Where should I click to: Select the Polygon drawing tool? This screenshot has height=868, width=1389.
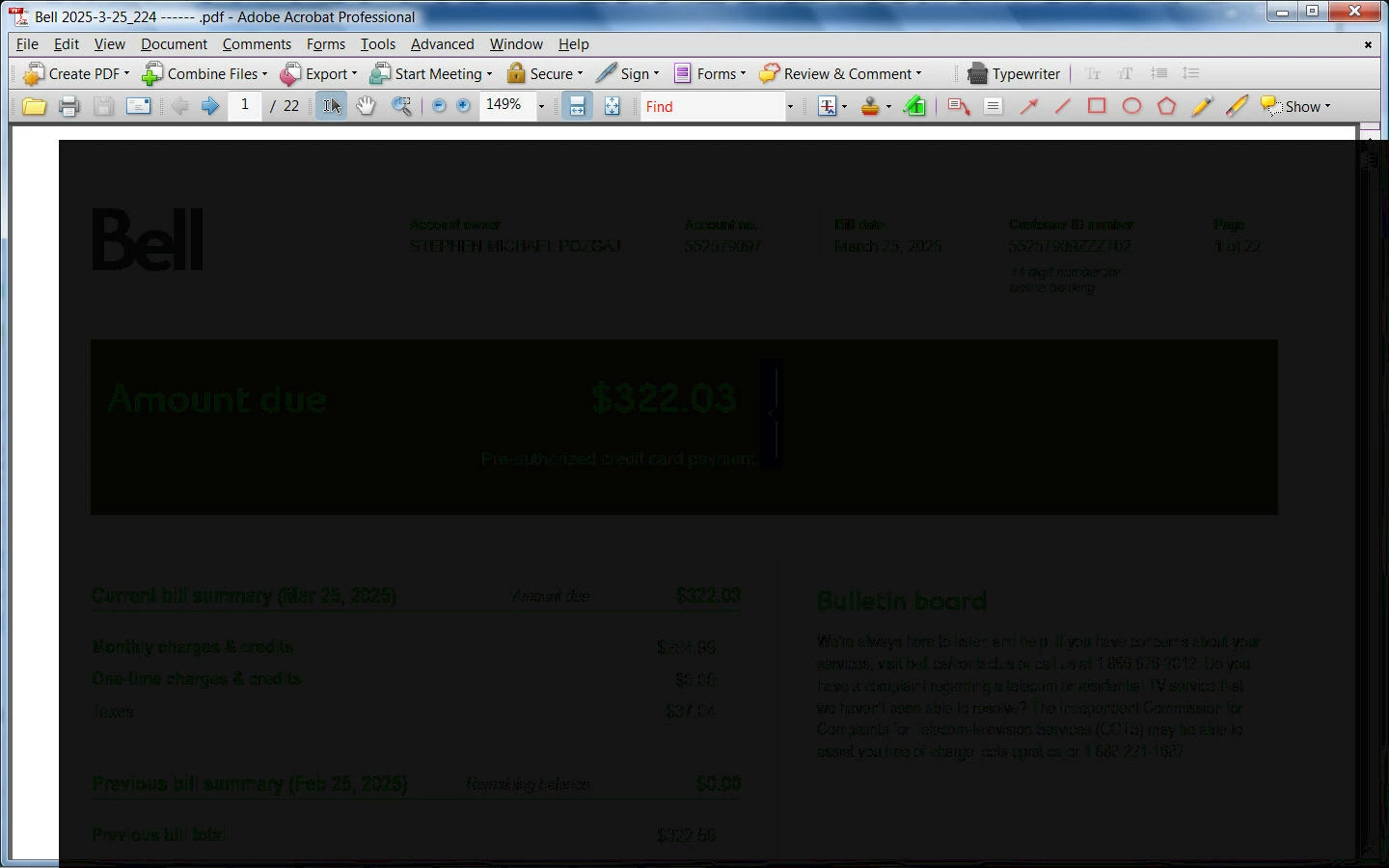tap(1167, 106)
